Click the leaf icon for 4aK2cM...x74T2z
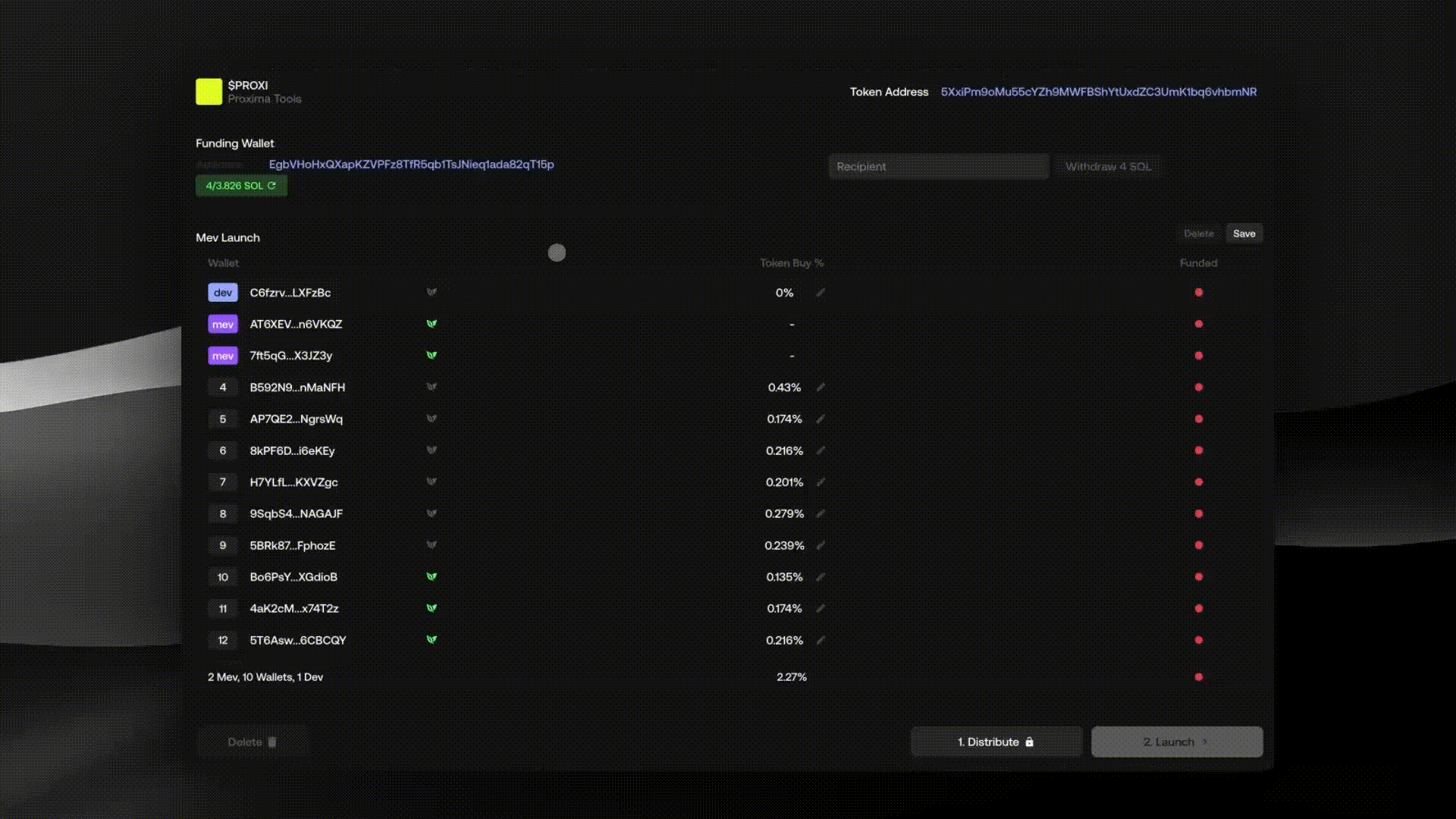Viewport: 1456px width, 819px height. [431, 608]
